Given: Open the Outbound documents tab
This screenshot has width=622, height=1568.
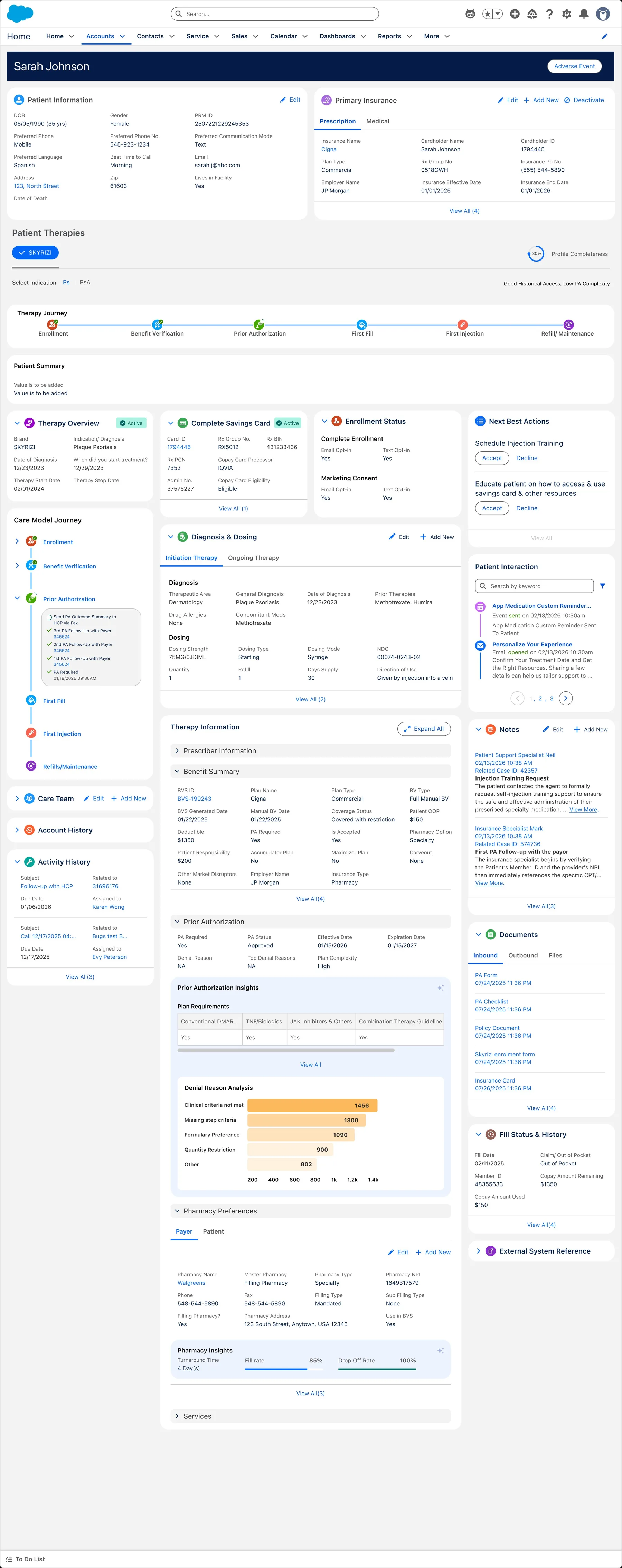Looking at the screenshot, I should [524, 956].
